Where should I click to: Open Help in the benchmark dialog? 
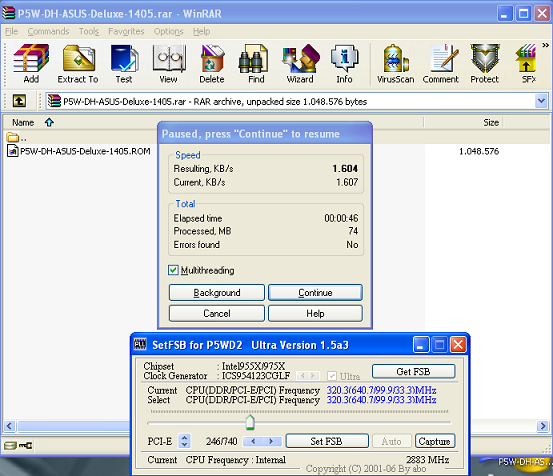(x=315, y=313)
